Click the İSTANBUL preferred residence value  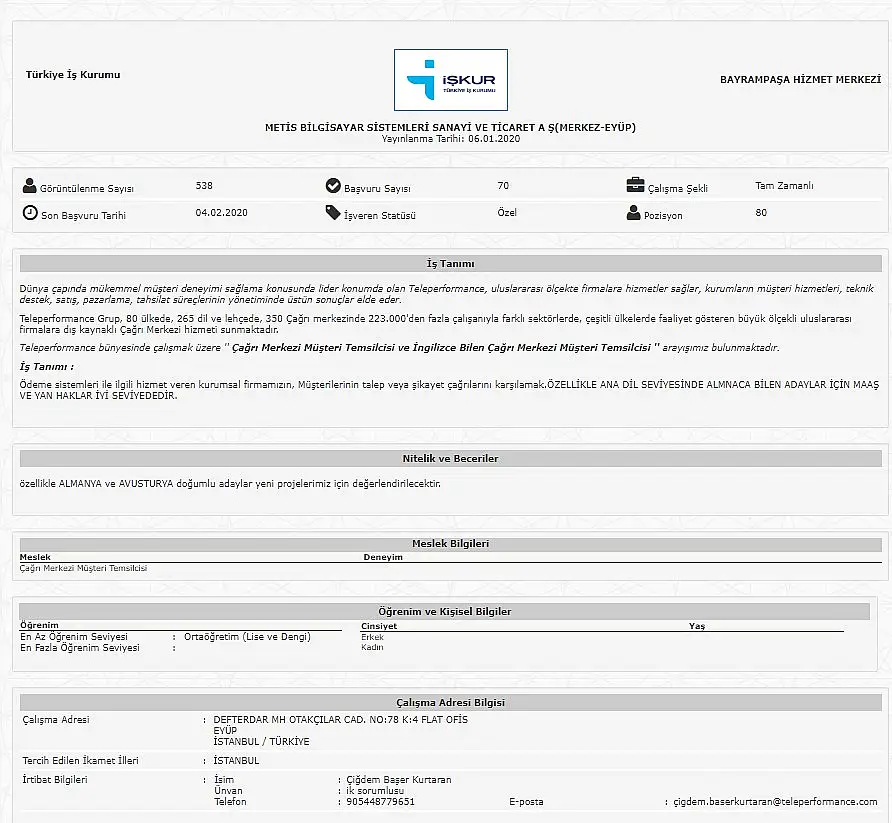coord(236,760)
